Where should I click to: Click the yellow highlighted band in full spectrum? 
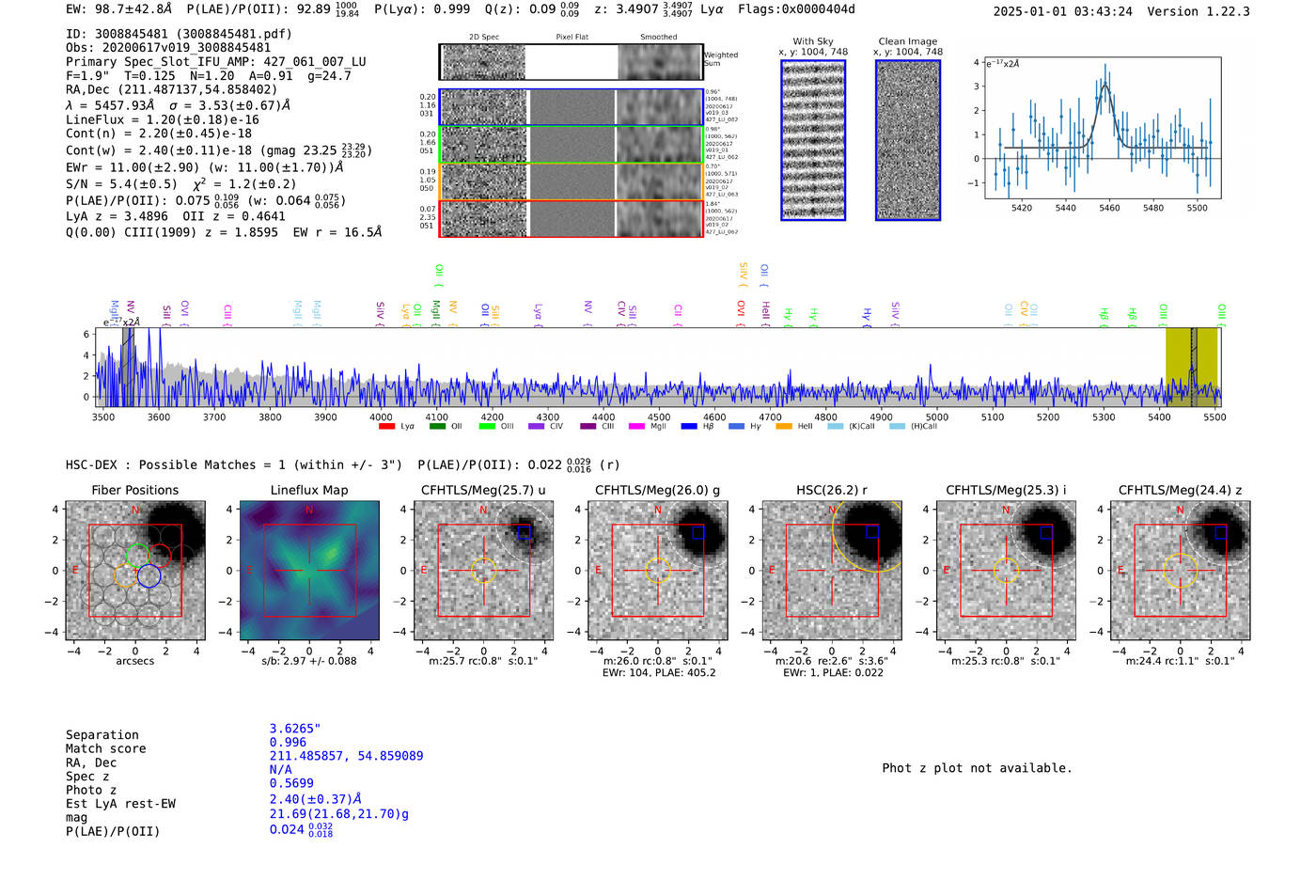click(1192, 368)
